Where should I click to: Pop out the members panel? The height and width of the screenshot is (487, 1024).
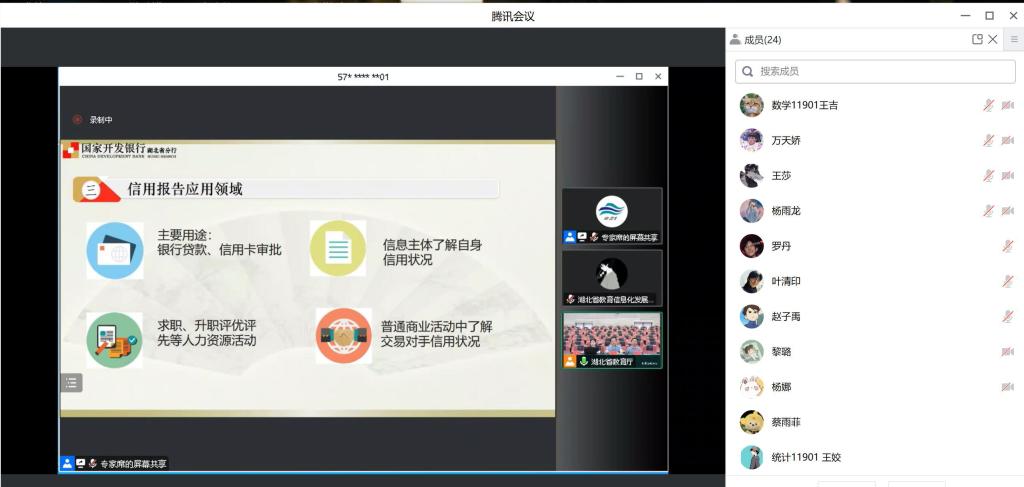tap(977, 40)
